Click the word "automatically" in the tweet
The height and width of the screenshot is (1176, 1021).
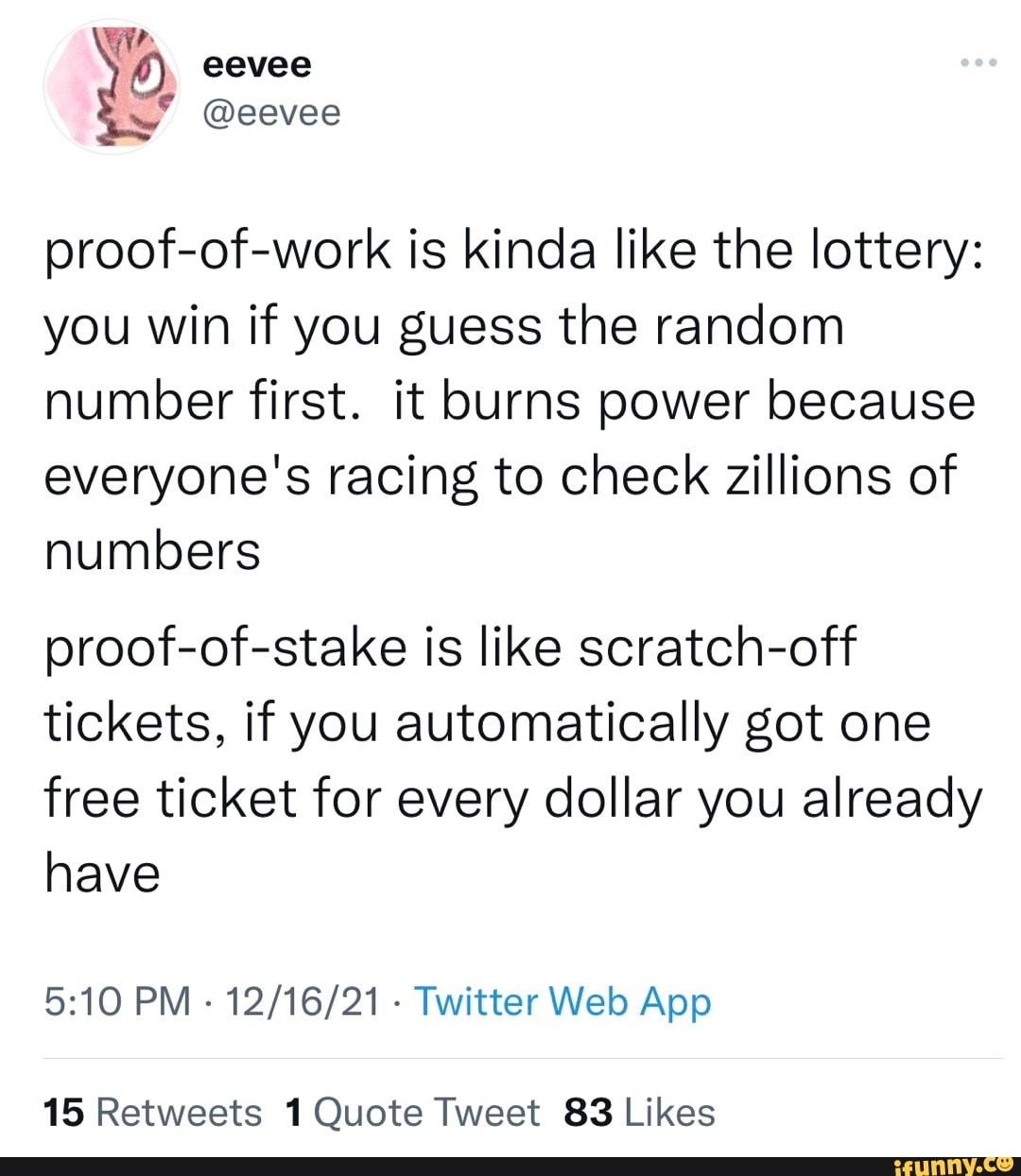[x=562, y=724]
